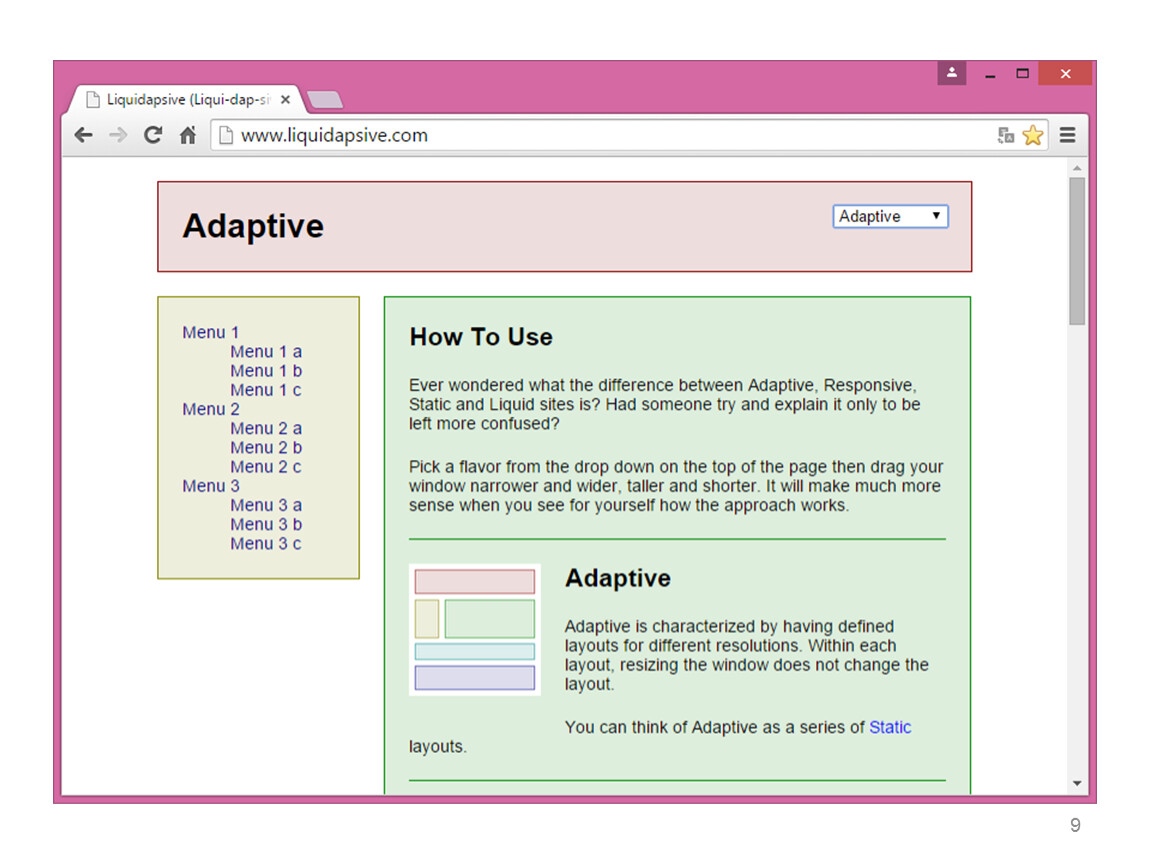
Task: Click the address bar URL field
Action: pyautogui.click(x=600, y=135)
